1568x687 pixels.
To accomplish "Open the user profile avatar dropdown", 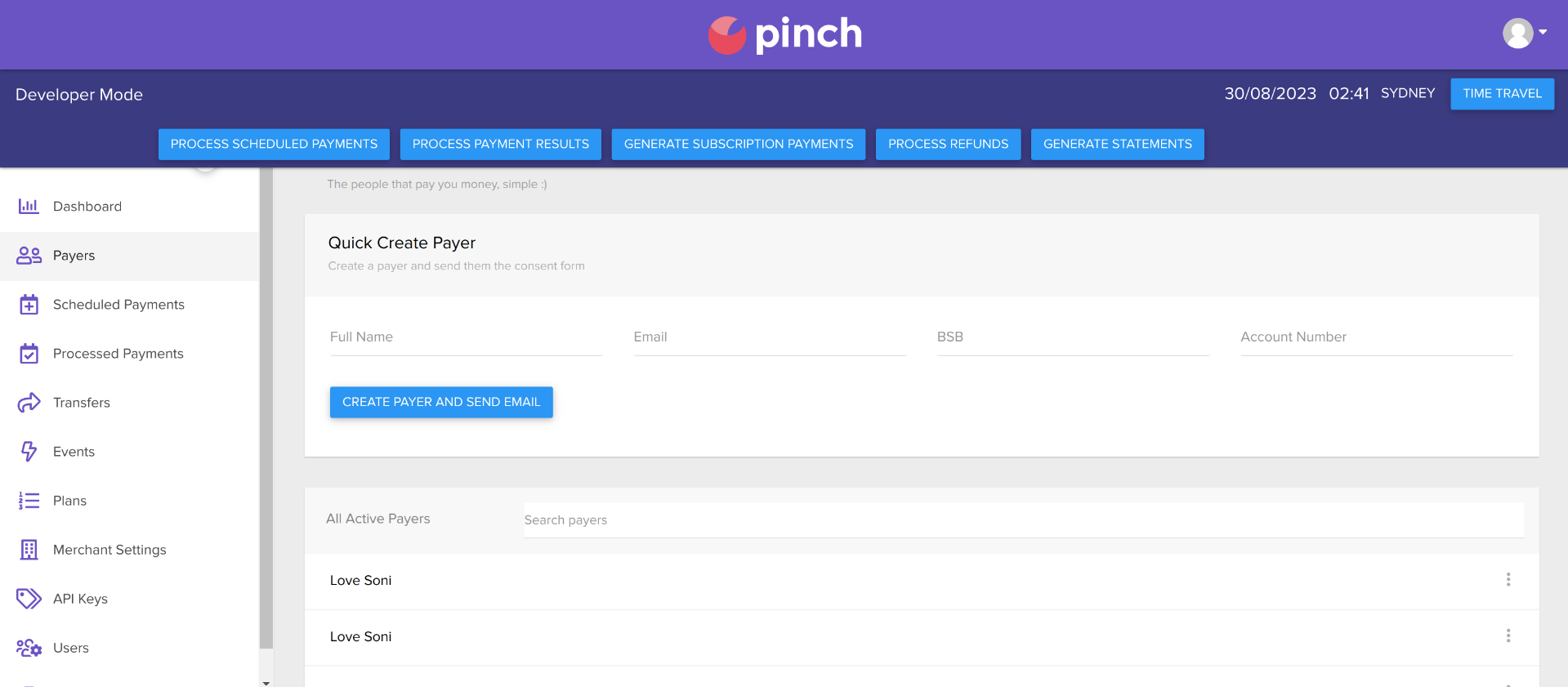I will pos(1524,33).
